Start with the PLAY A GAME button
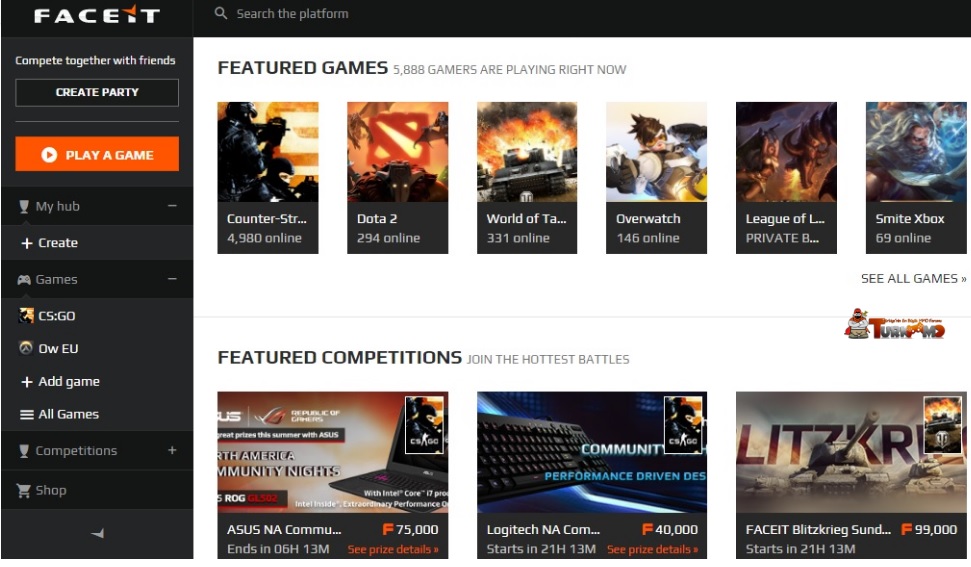Image resolution: width=971 pixels, height=567 pixels. (97, 154)
